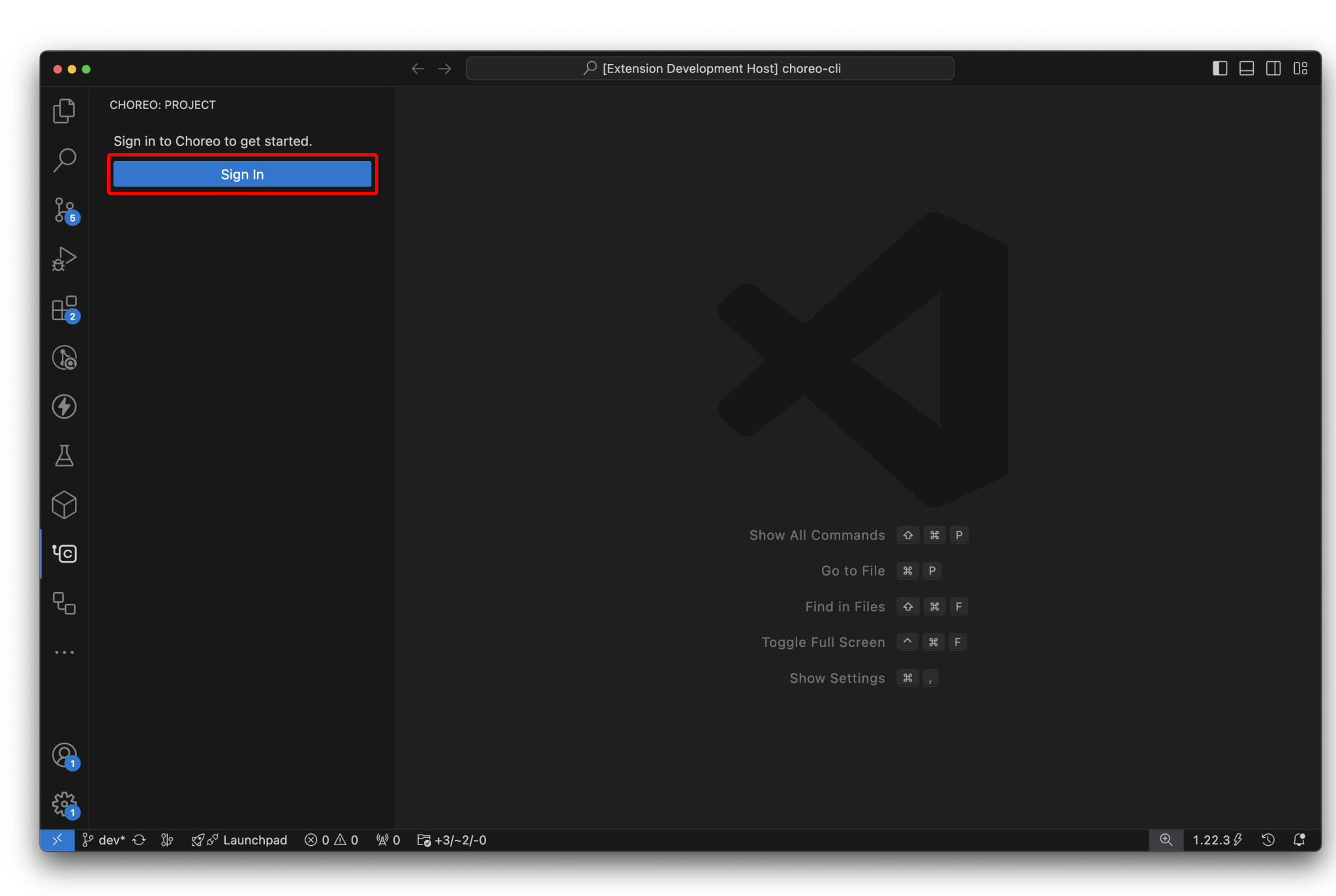
Task: Click the CHOREO: PROJECT panel title
Action: (x=162, y=105)
